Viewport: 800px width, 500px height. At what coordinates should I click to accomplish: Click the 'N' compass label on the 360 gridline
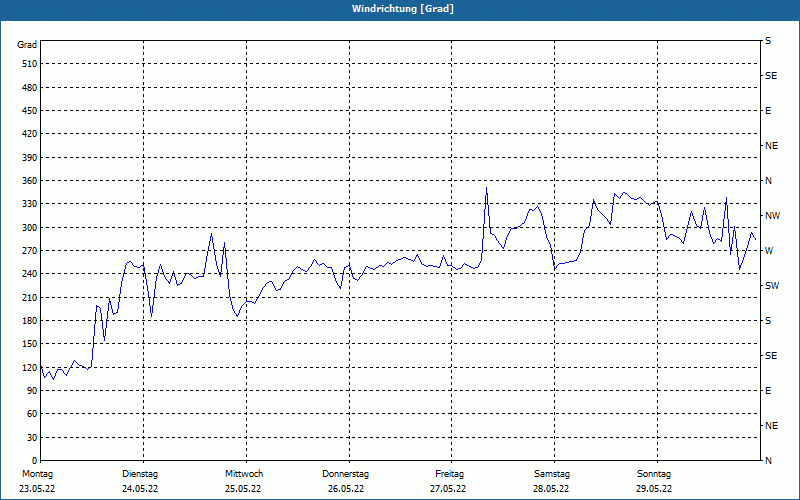pyautogui.click(x=768, y=181)
